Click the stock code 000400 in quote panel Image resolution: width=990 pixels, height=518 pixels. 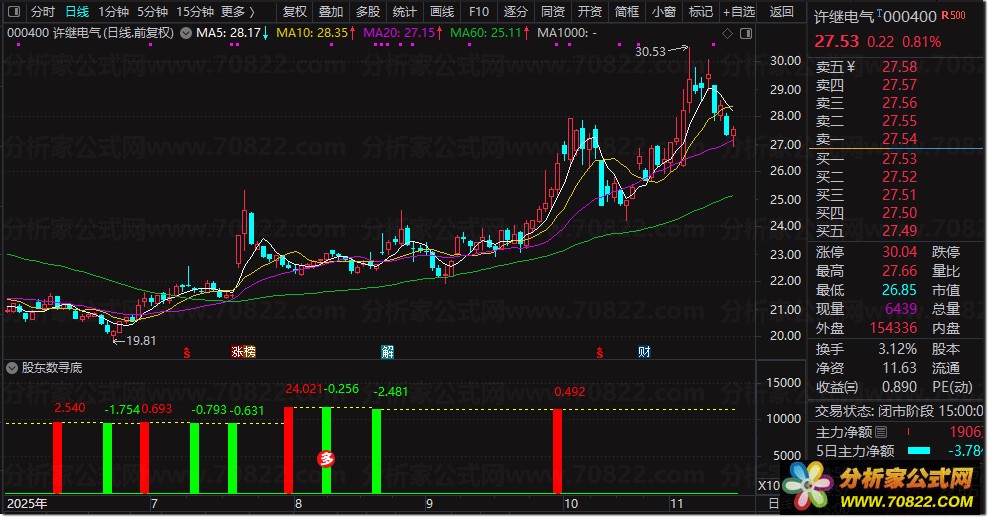910,16
